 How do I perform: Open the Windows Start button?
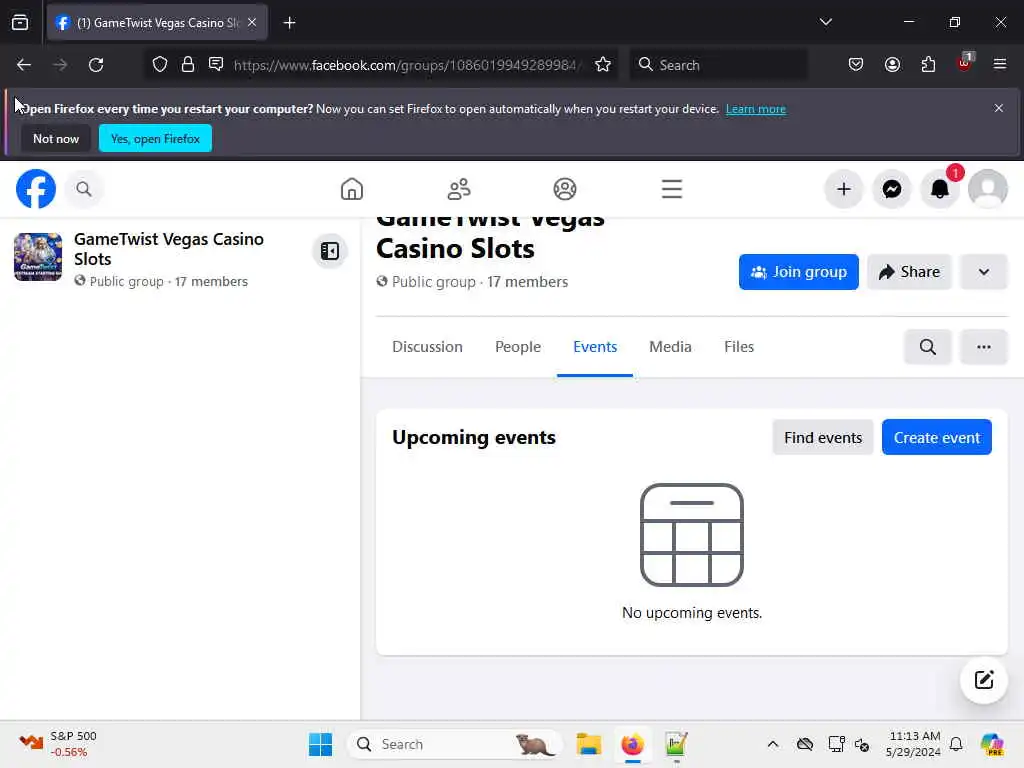pyautogui.click(x=320, y=744)
